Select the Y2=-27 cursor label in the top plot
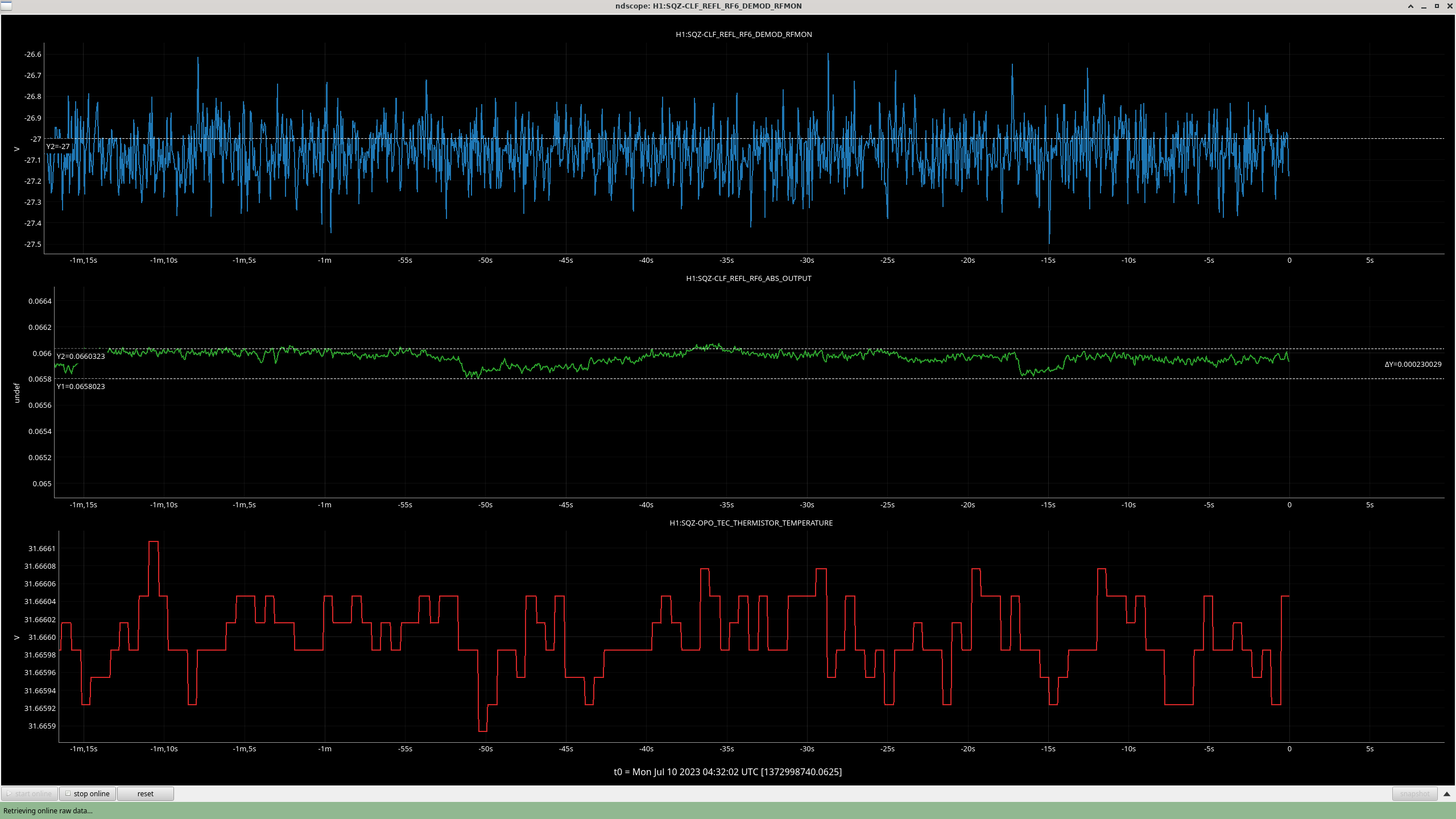Screen dimensions: 1456x819 point(58,147)
